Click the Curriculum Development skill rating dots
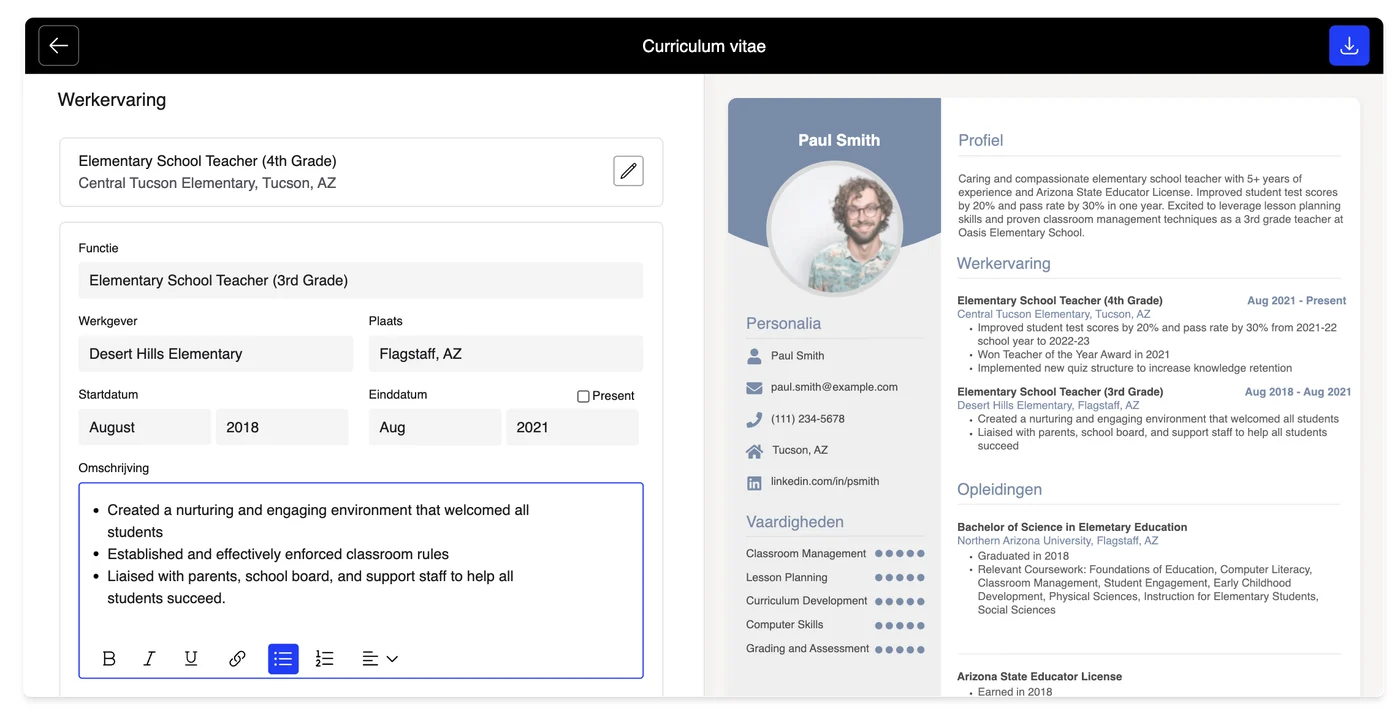 tap(900, 602)
